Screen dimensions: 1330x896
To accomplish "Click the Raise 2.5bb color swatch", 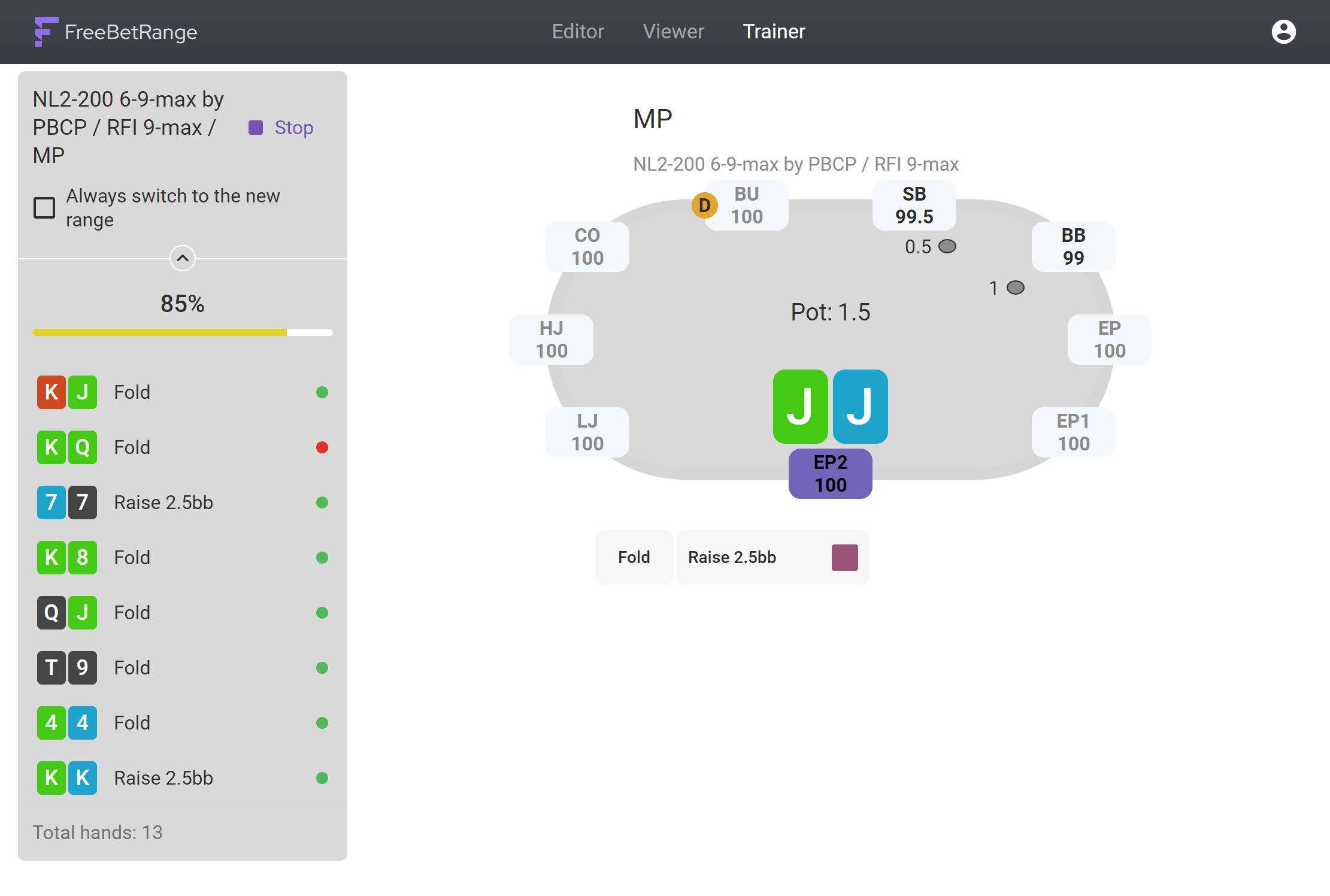I will point(844,557).
